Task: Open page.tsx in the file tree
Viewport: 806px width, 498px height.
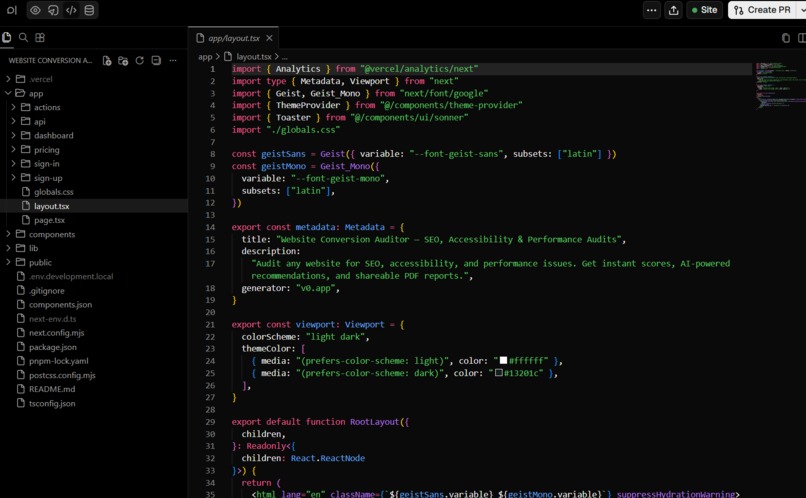Action: 49,220
